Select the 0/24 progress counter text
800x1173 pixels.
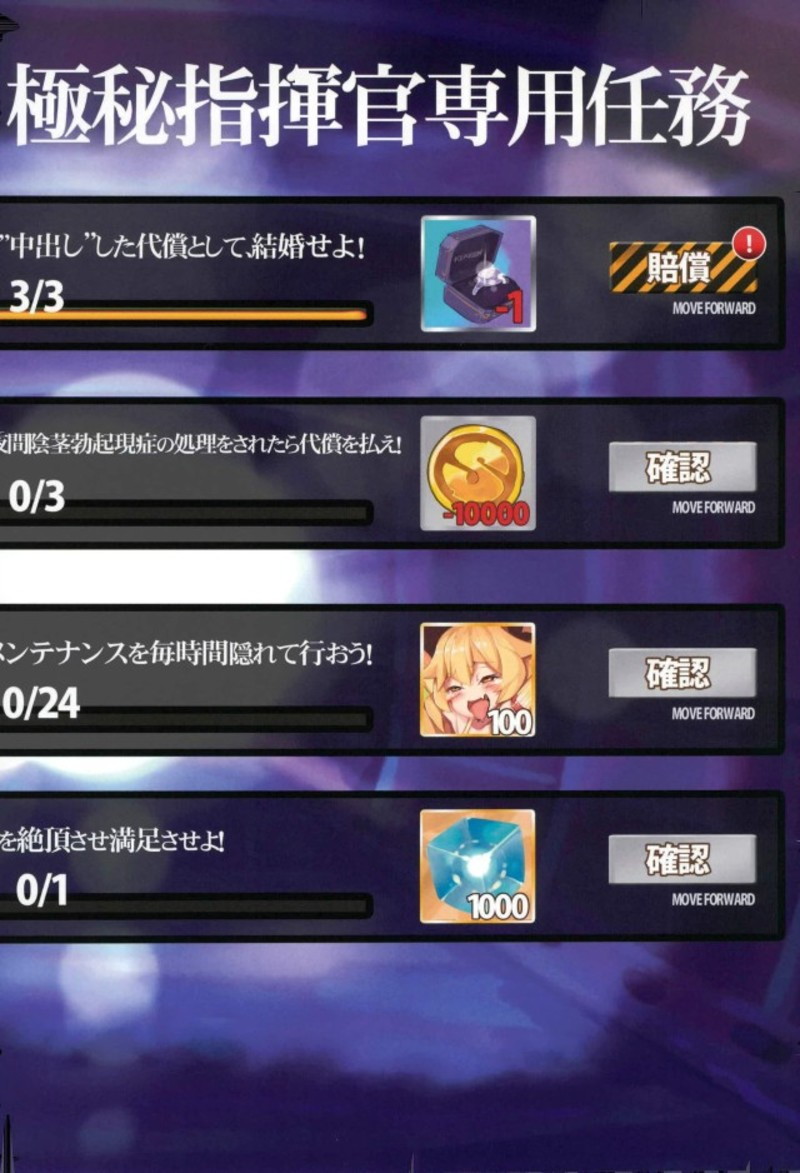click(40, 703)
